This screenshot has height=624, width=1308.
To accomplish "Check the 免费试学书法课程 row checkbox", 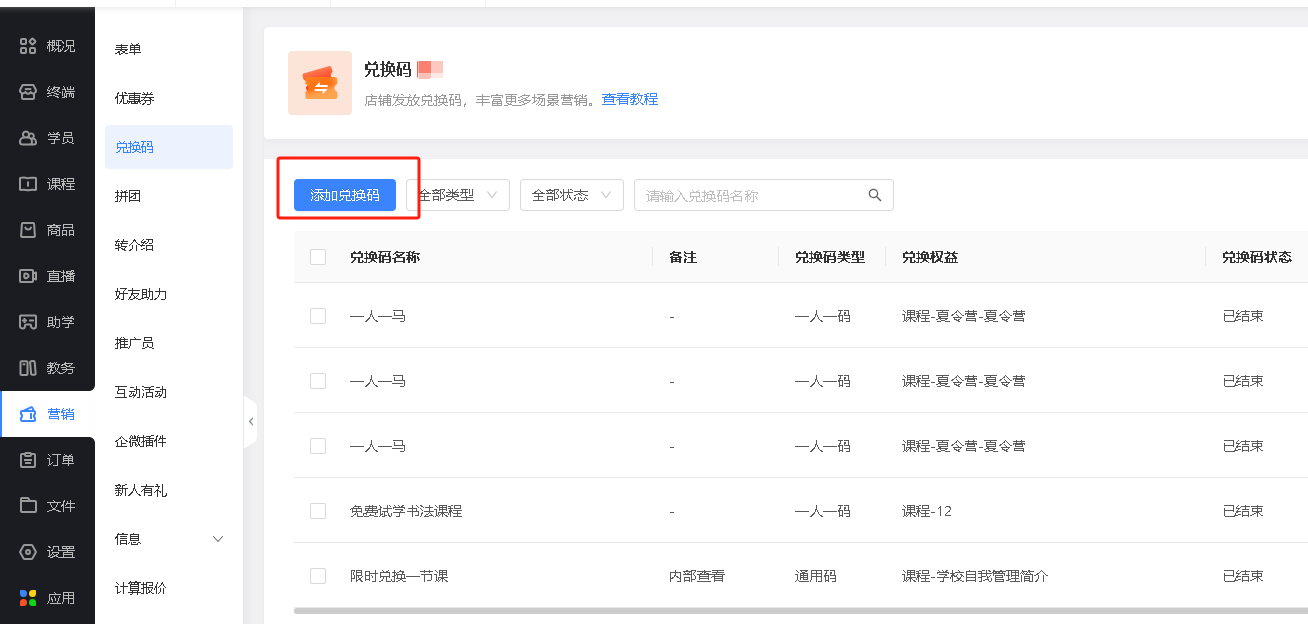I will [x=318, y=511].
